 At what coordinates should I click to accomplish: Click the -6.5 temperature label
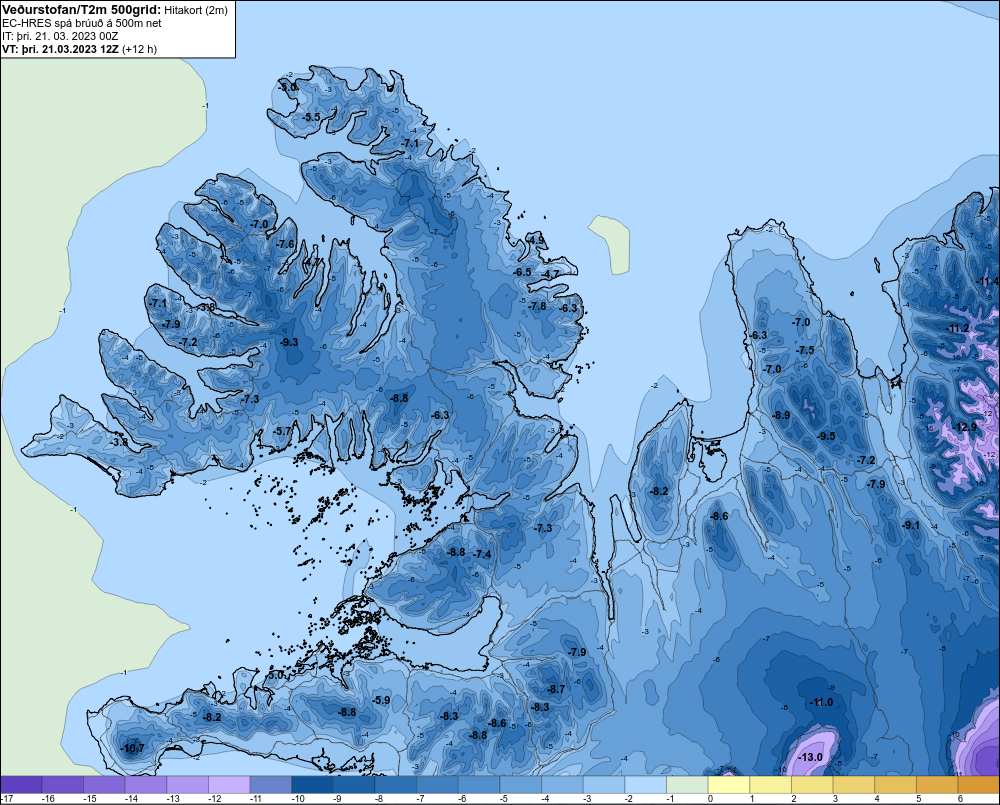click(x=522, y=272)
